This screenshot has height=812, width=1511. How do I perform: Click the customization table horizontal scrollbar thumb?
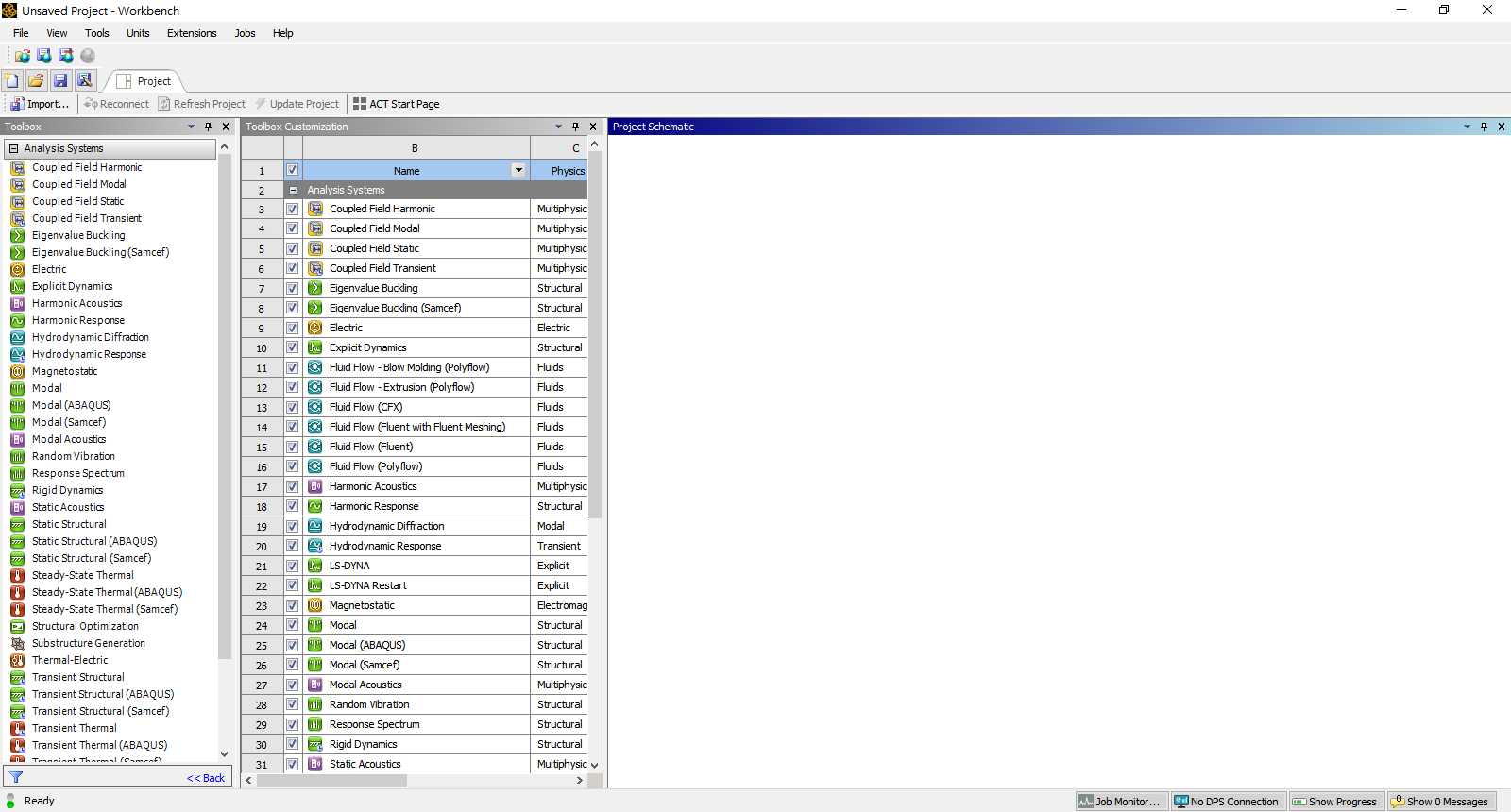pos(331,781)
